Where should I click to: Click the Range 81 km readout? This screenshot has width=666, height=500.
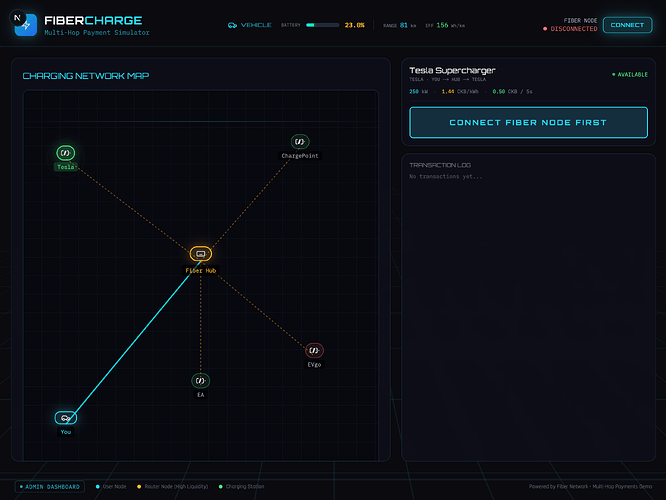pyautogui.click(x=400, y=25)
